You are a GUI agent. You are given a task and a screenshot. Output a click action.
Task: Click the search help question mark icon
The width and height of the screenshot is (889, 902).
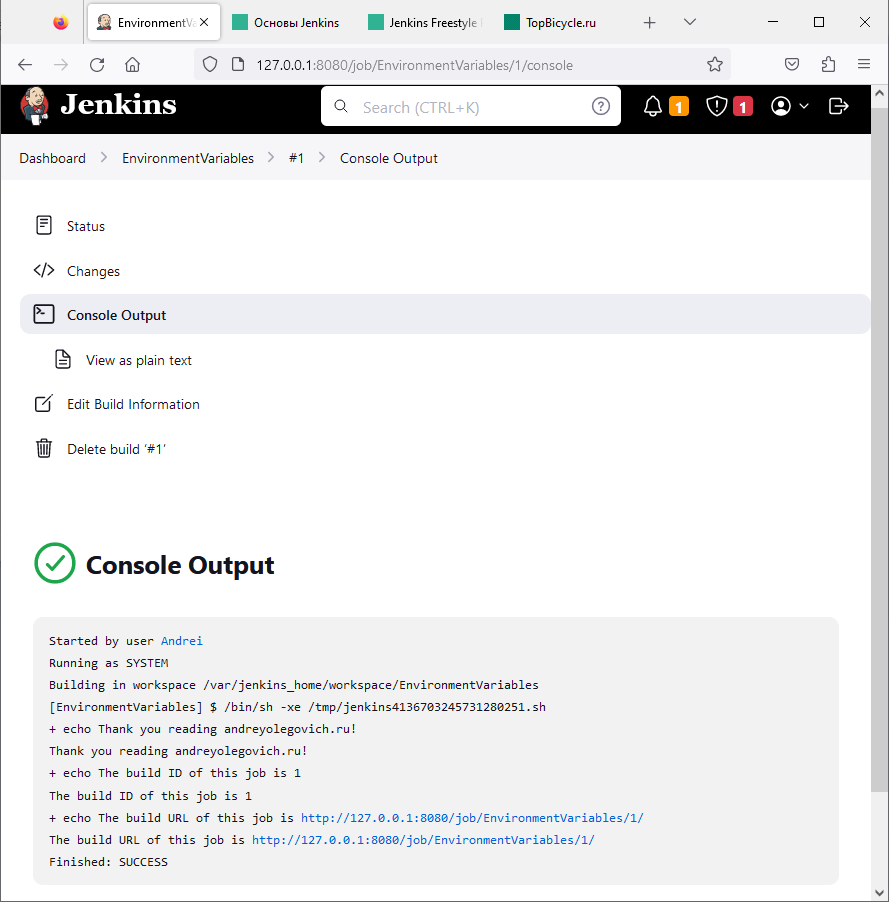pyautogui.click(x=601, y=106)
